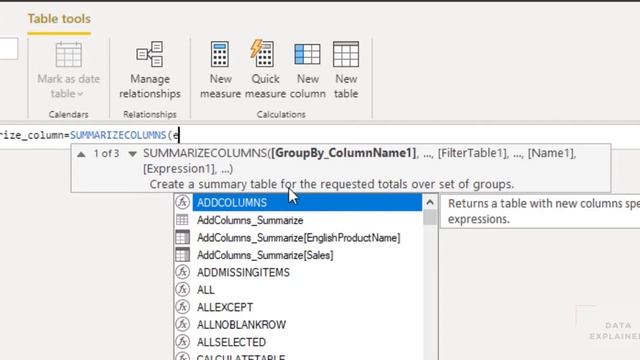
Task: Click the fx icon beside ADDMISSINGITEMS
Action: coord(182,272)
